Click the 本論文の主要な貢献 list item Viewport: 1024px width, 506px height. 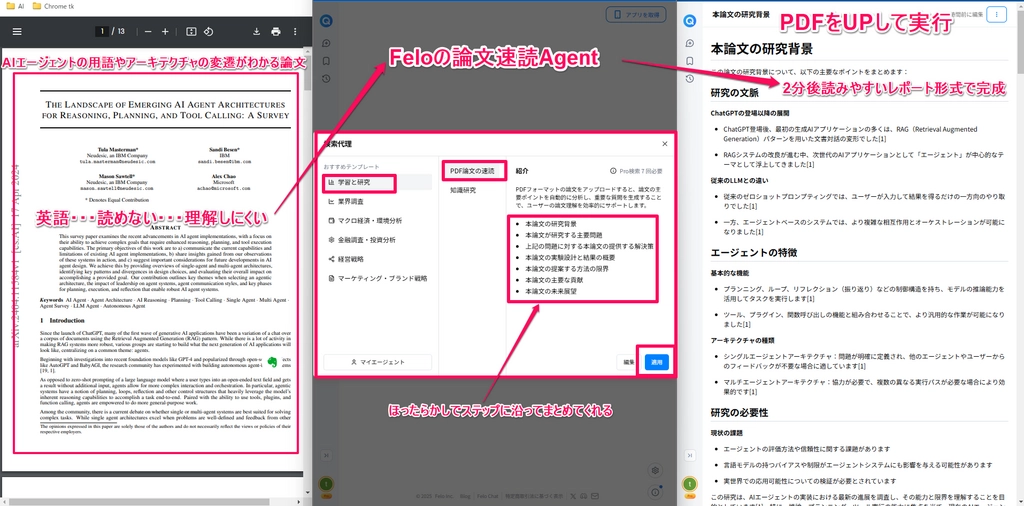556,279
